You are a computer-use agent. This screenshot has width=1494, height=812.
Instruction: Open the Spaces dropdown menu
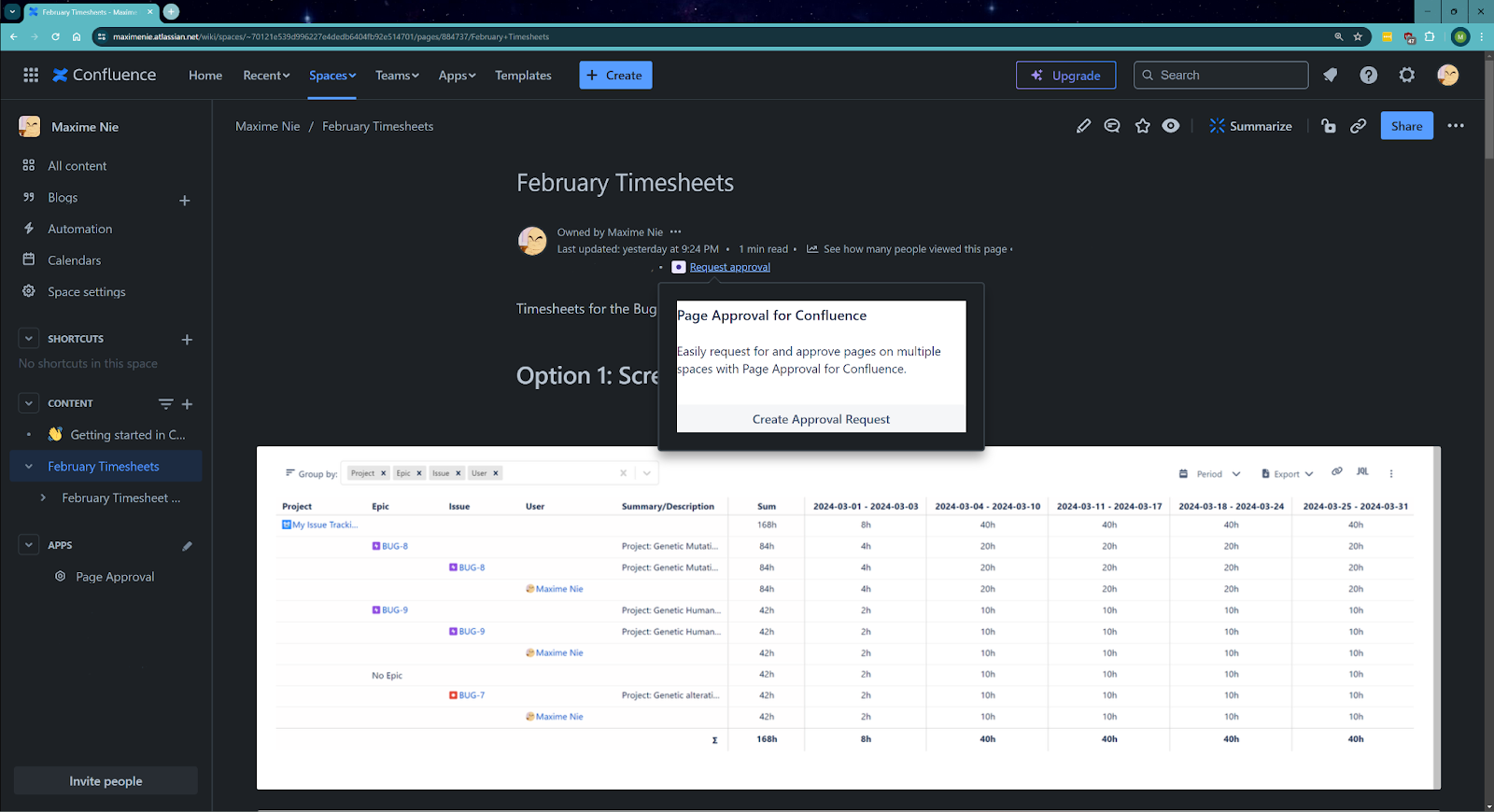pyautogui.click(x=332, y=76)
